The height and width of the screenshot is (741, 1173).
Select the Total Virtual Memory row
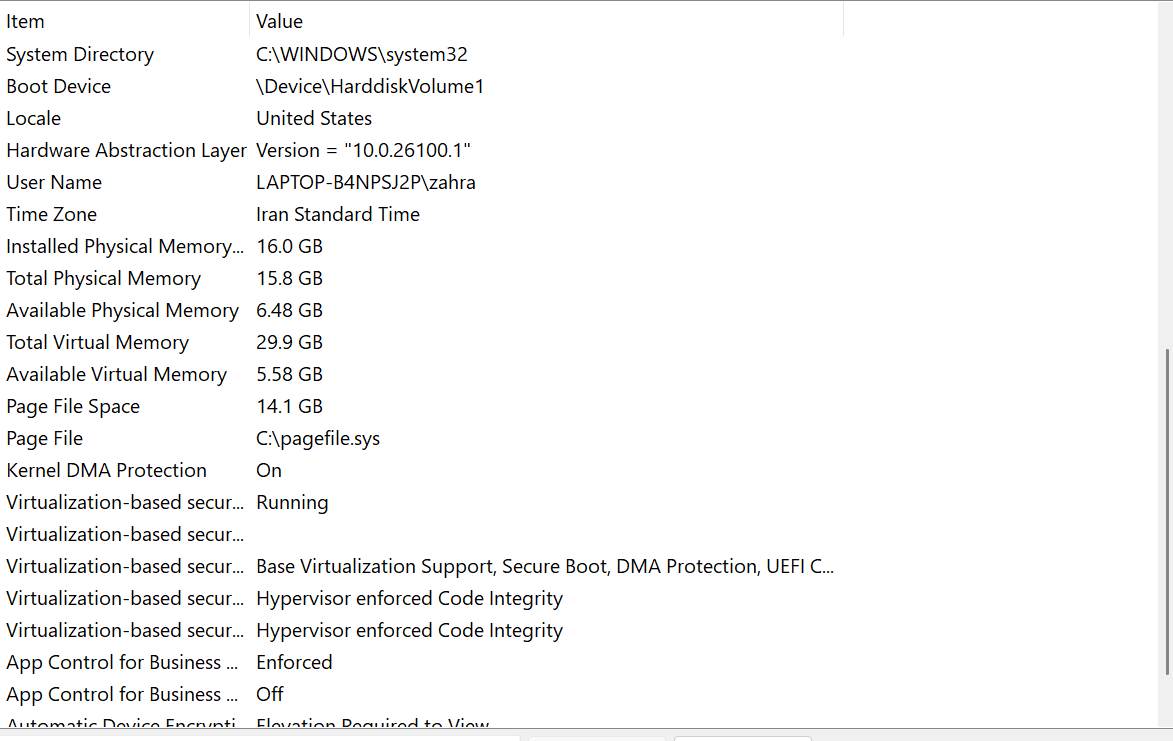(97, 342)
